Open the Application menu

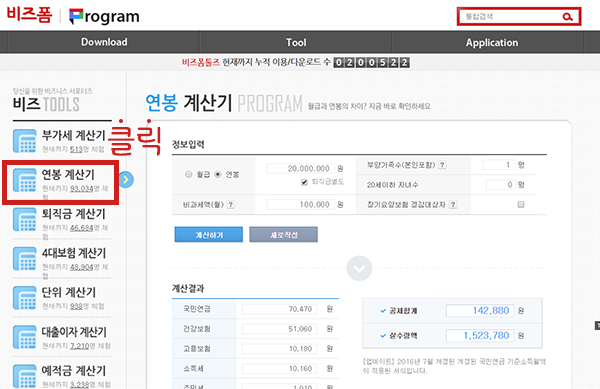point(492,42)
